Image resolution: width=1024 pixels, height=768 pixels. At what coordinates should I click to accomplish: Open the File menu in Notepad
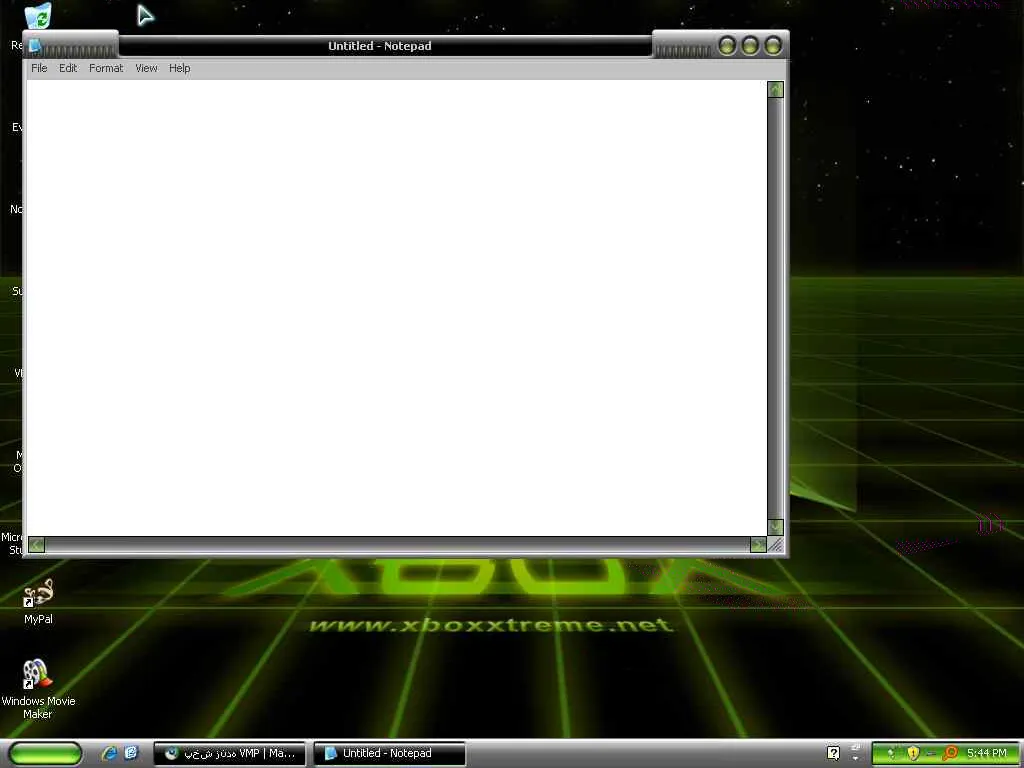(x=39, y=68)
